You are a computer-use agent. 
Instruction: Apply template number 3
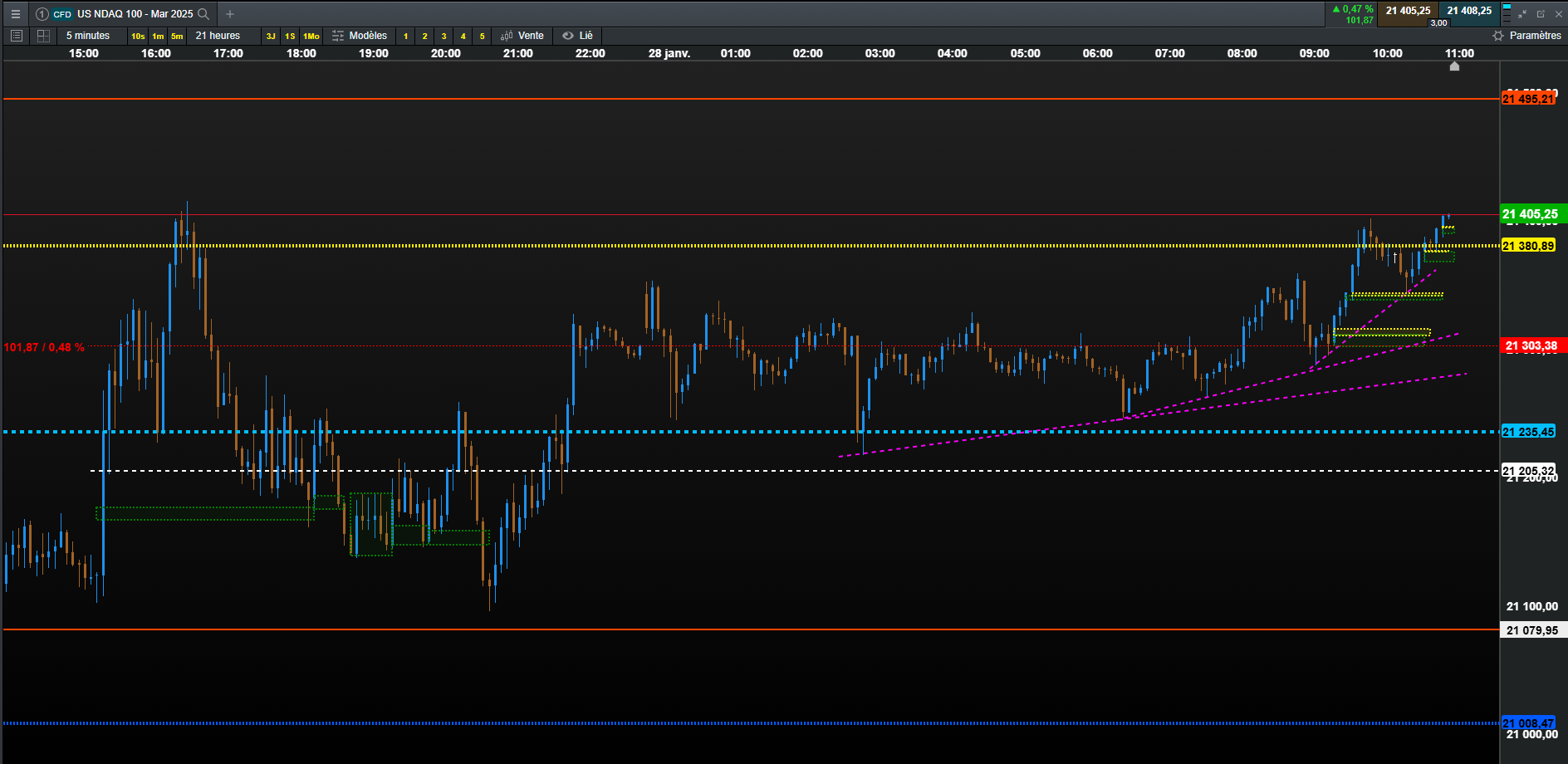[x=443, y=36]
